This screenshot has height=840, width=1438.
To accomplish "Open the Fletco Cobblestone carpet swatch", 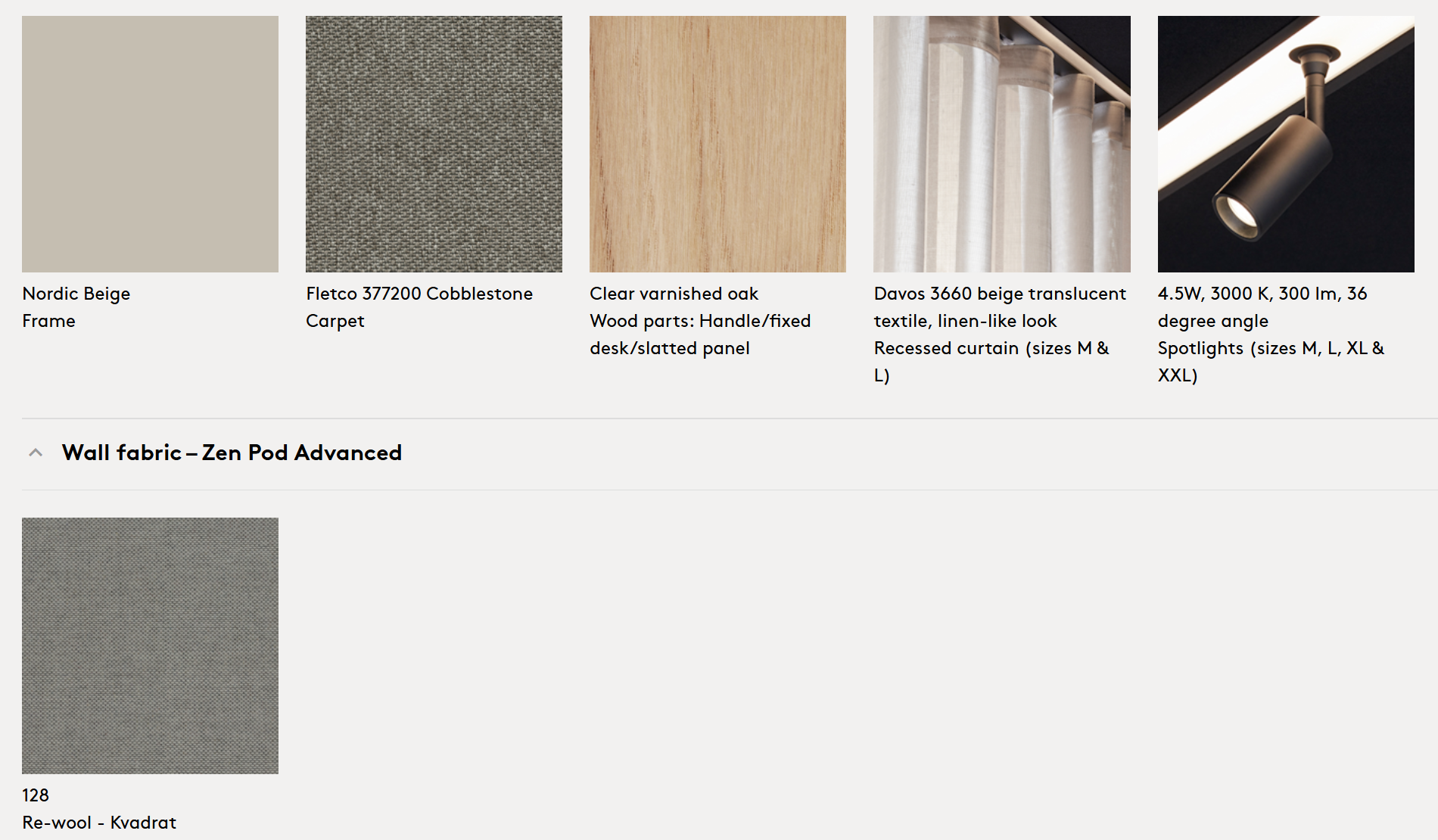I will [434, 144].
